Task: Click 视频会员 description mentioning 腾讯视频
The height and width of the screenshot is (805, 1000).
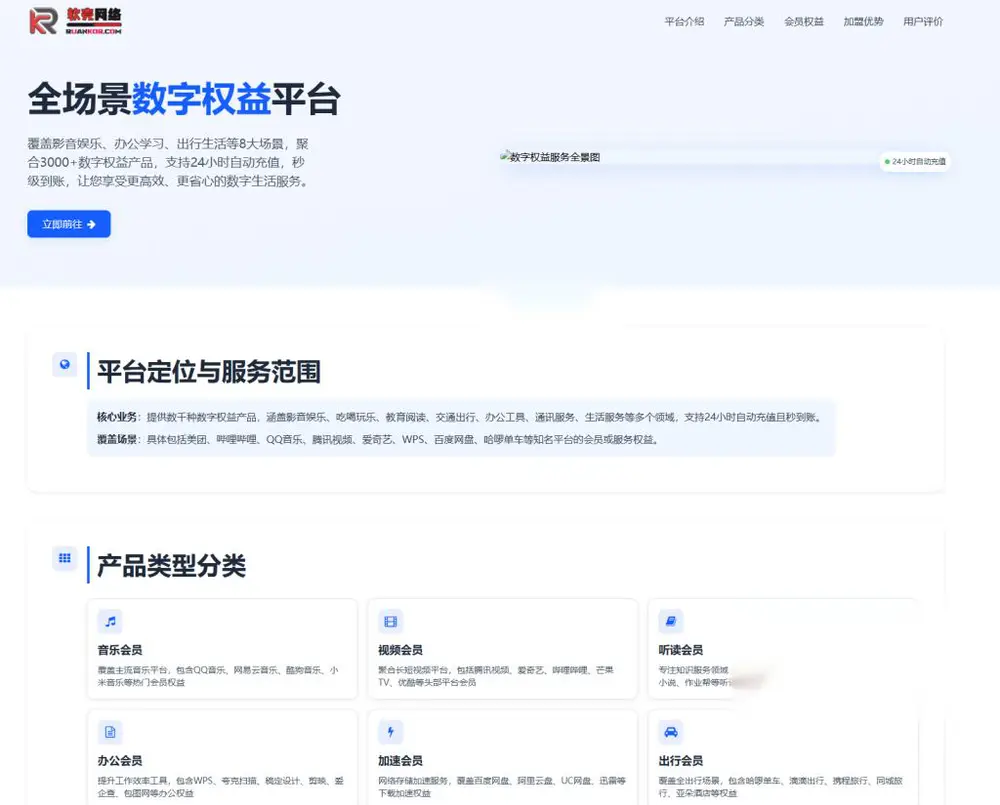Action: click(496, 676)
